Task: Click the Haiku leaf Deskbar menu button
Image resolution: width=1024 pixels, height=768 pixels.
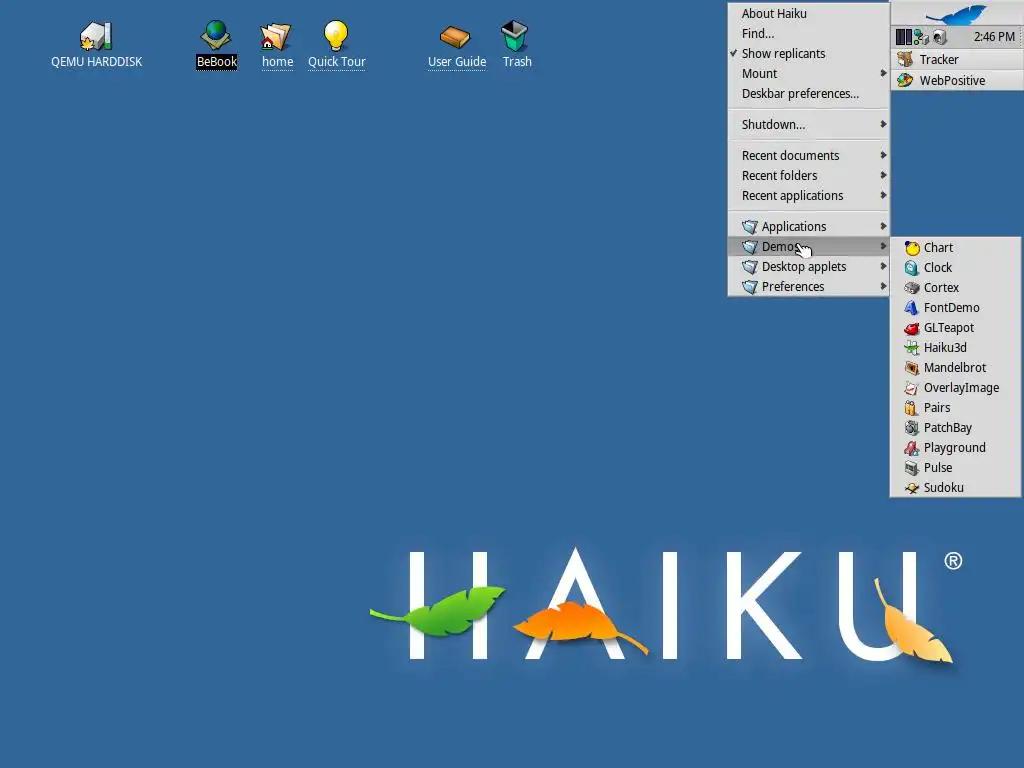Action: tap(957, 13)
